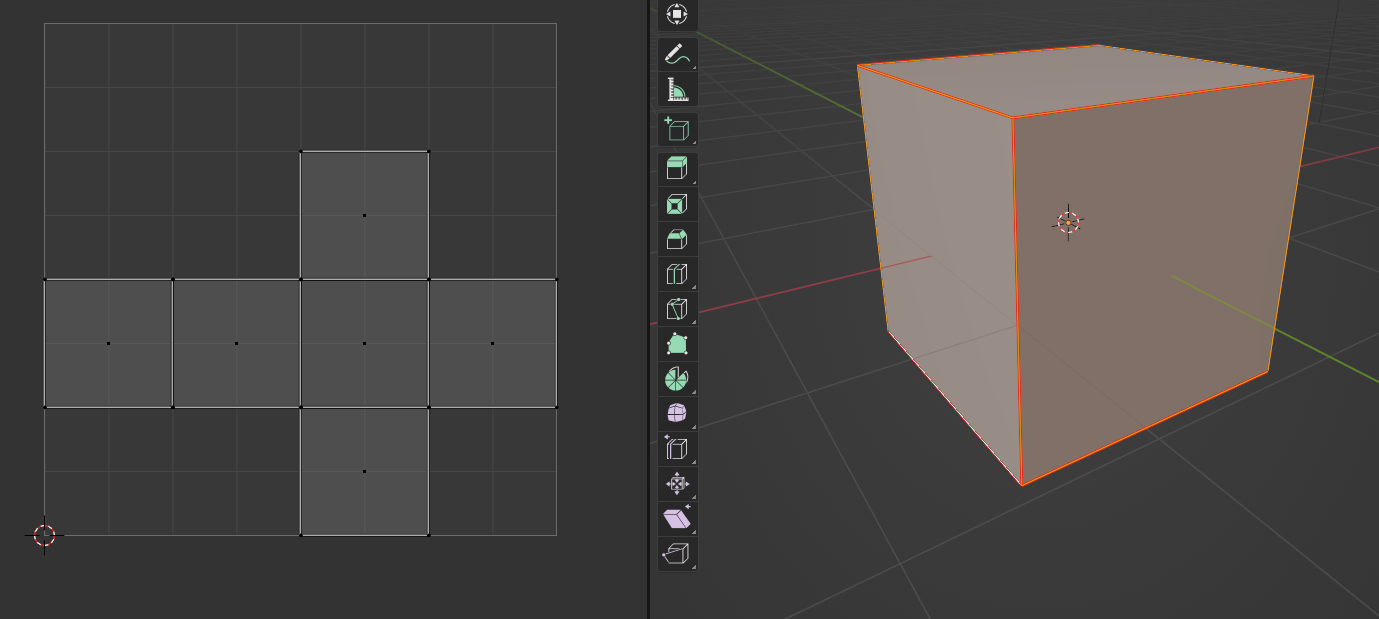This screenshot has width=1379, height=619.
Task: Choose the Add Cube tool
Action: (677, 129)
